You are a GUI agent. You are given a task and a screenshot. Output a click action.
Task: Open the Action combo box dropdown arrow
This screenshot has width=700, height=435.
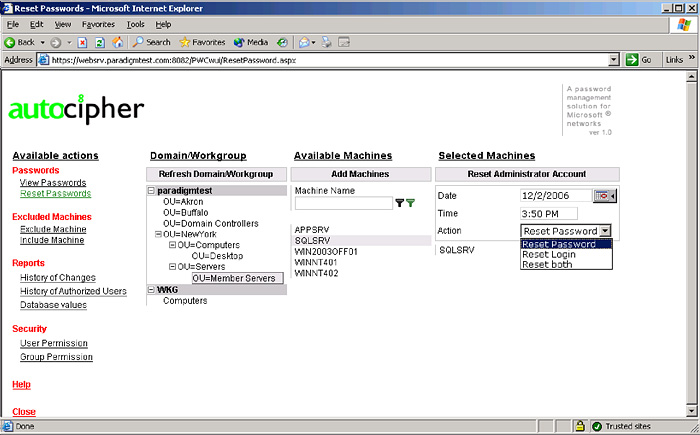[605, 231]
